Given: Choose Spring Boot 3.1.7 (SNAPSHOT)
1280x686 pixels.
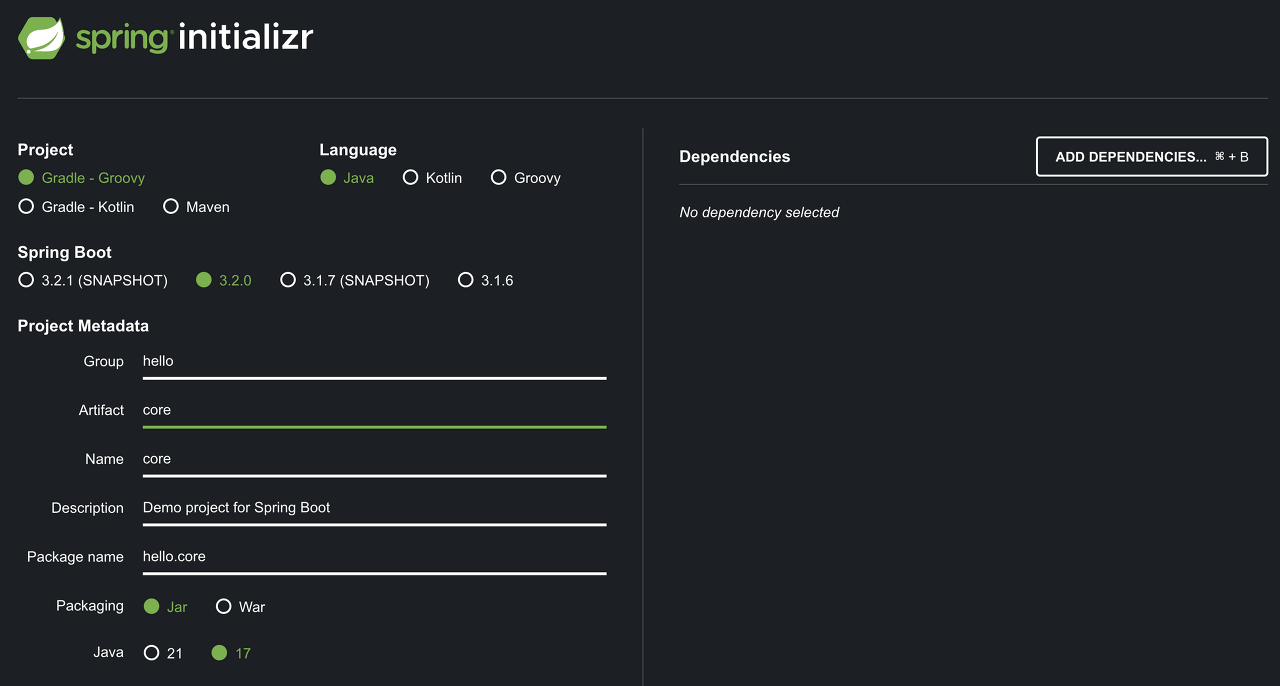Looking at the screenshot, I should click(x=355, y=281).
